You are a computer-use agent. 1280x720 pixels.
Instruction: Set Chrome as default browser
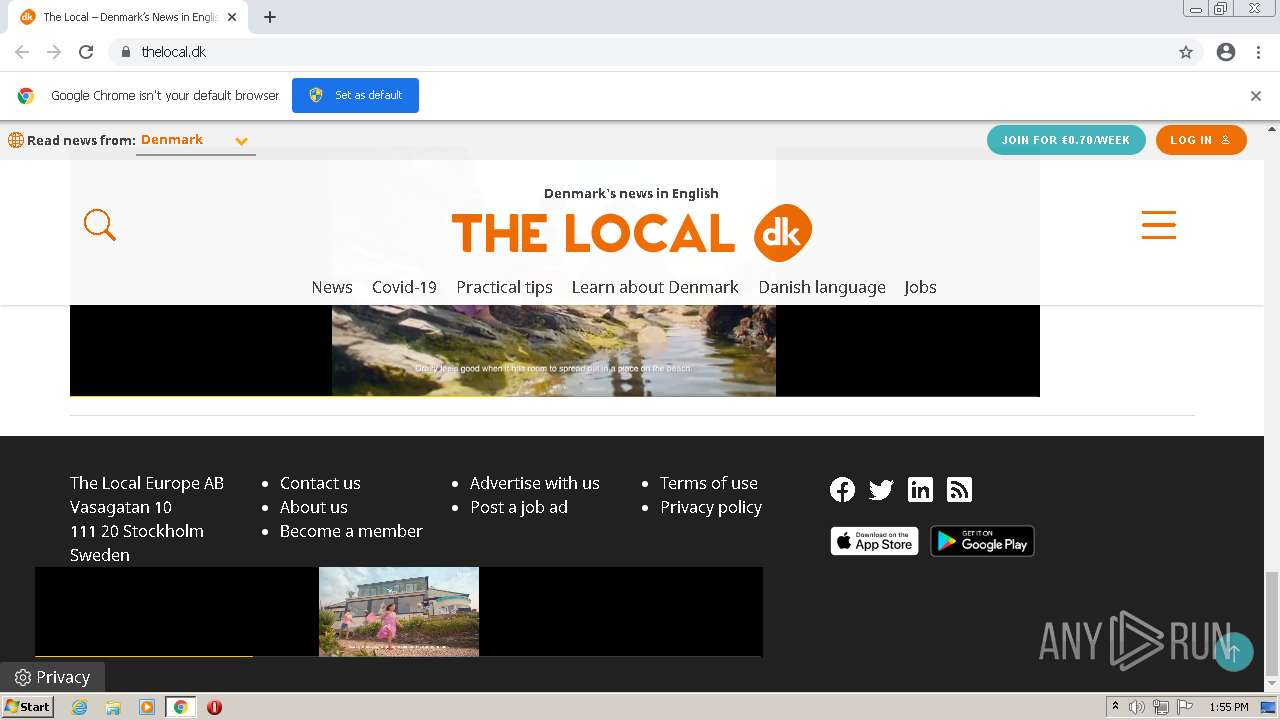tap(355, 95)
